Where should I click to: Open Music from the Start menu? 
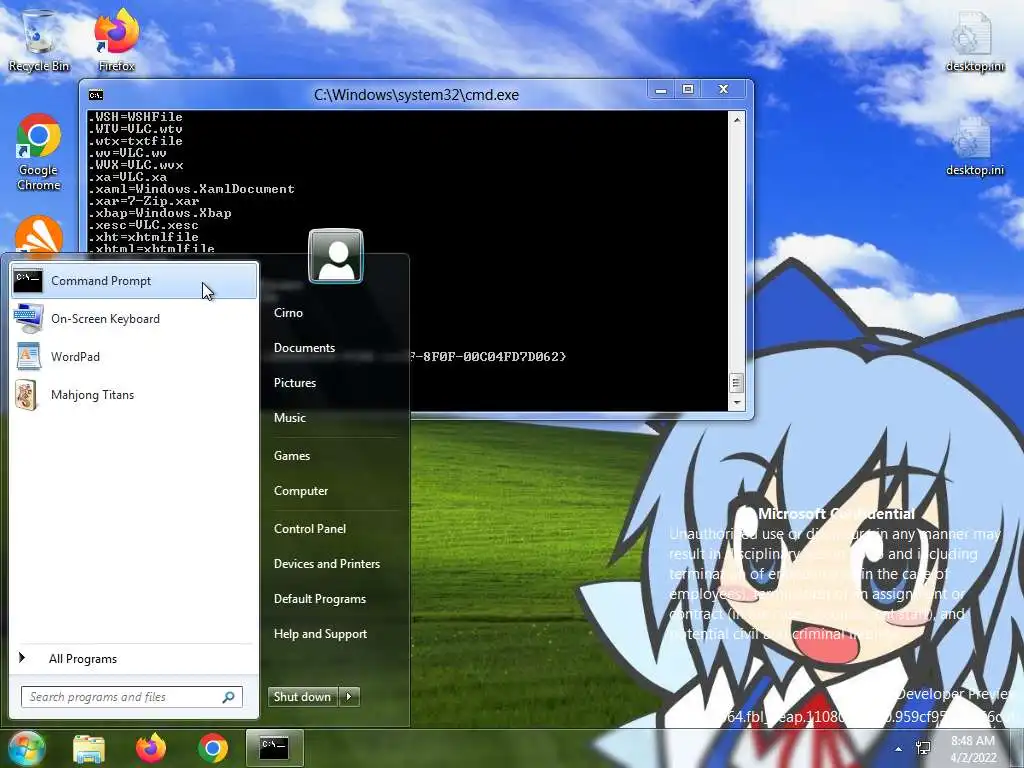tap(290, 418)
